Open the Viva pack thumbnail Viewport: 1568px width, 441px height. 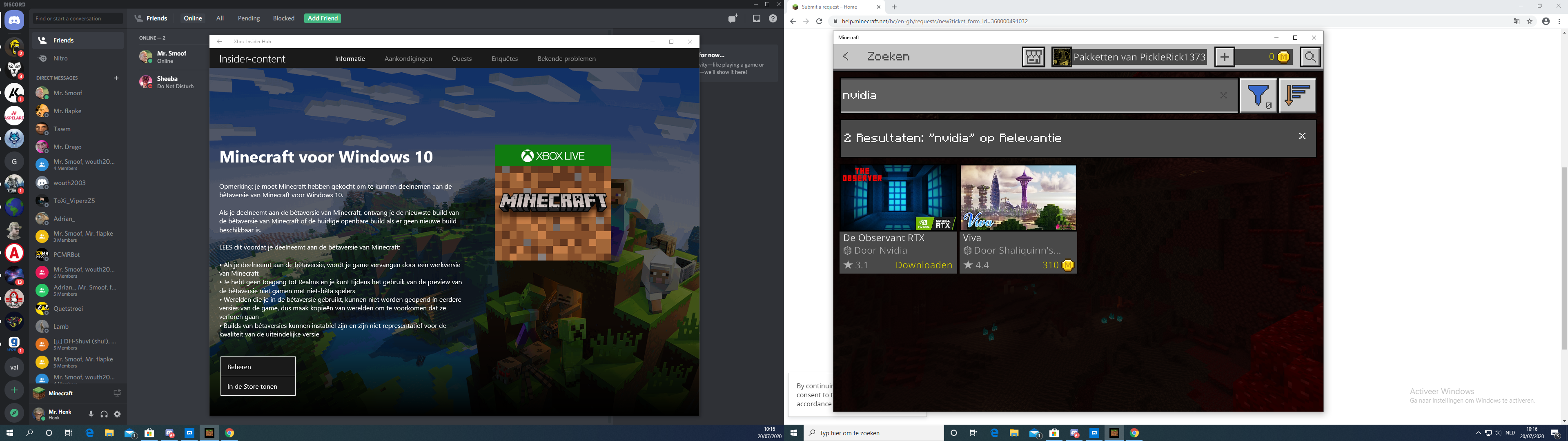coord(1018,198)
